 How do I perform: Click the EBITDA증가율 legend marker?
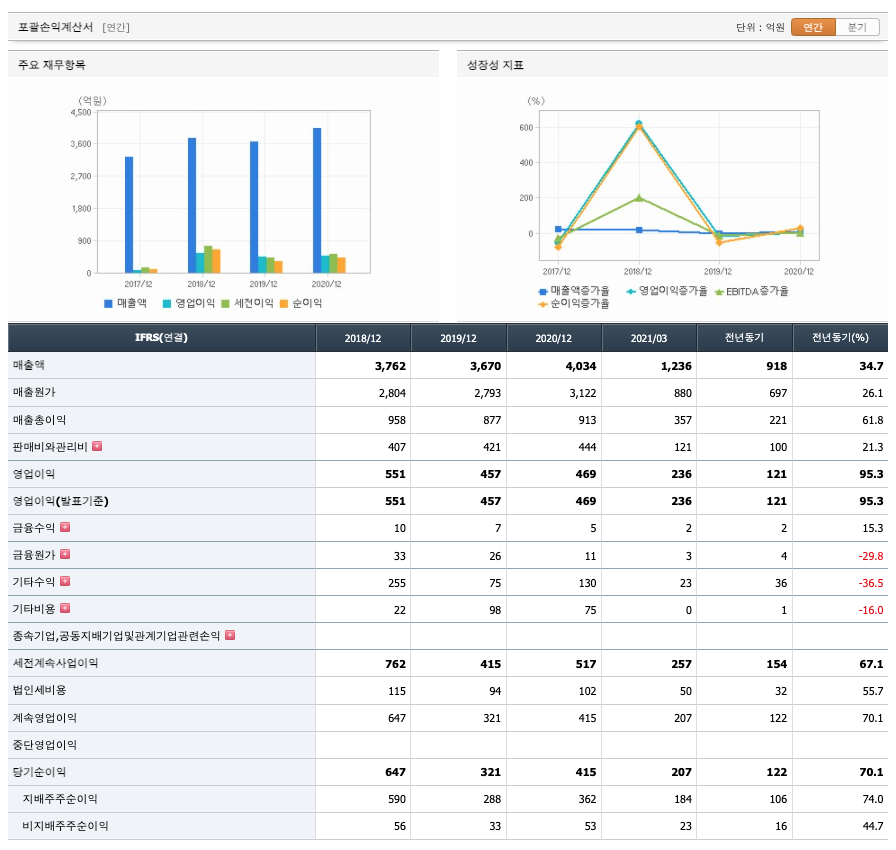tap(719, 292)
